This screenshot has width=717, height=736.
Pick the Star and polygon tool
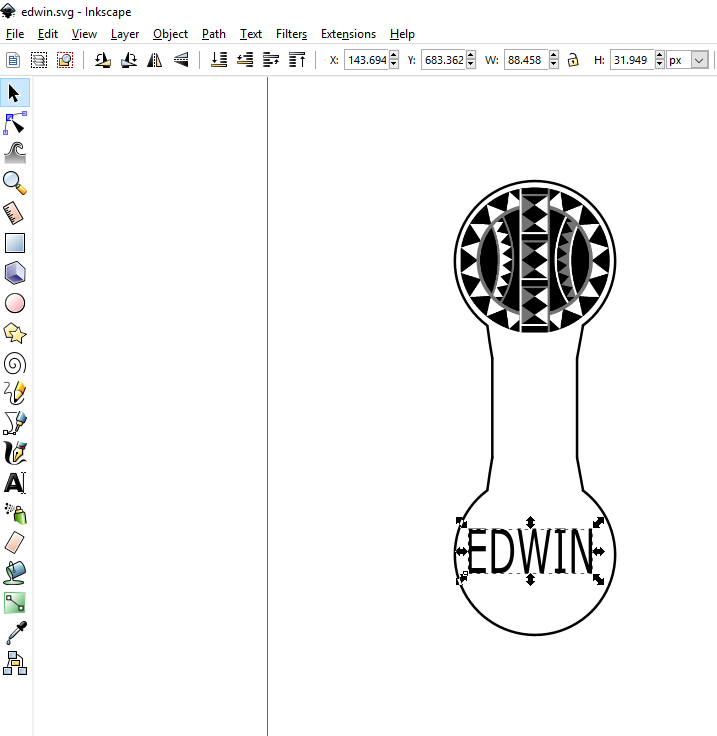tap(15, 333)
